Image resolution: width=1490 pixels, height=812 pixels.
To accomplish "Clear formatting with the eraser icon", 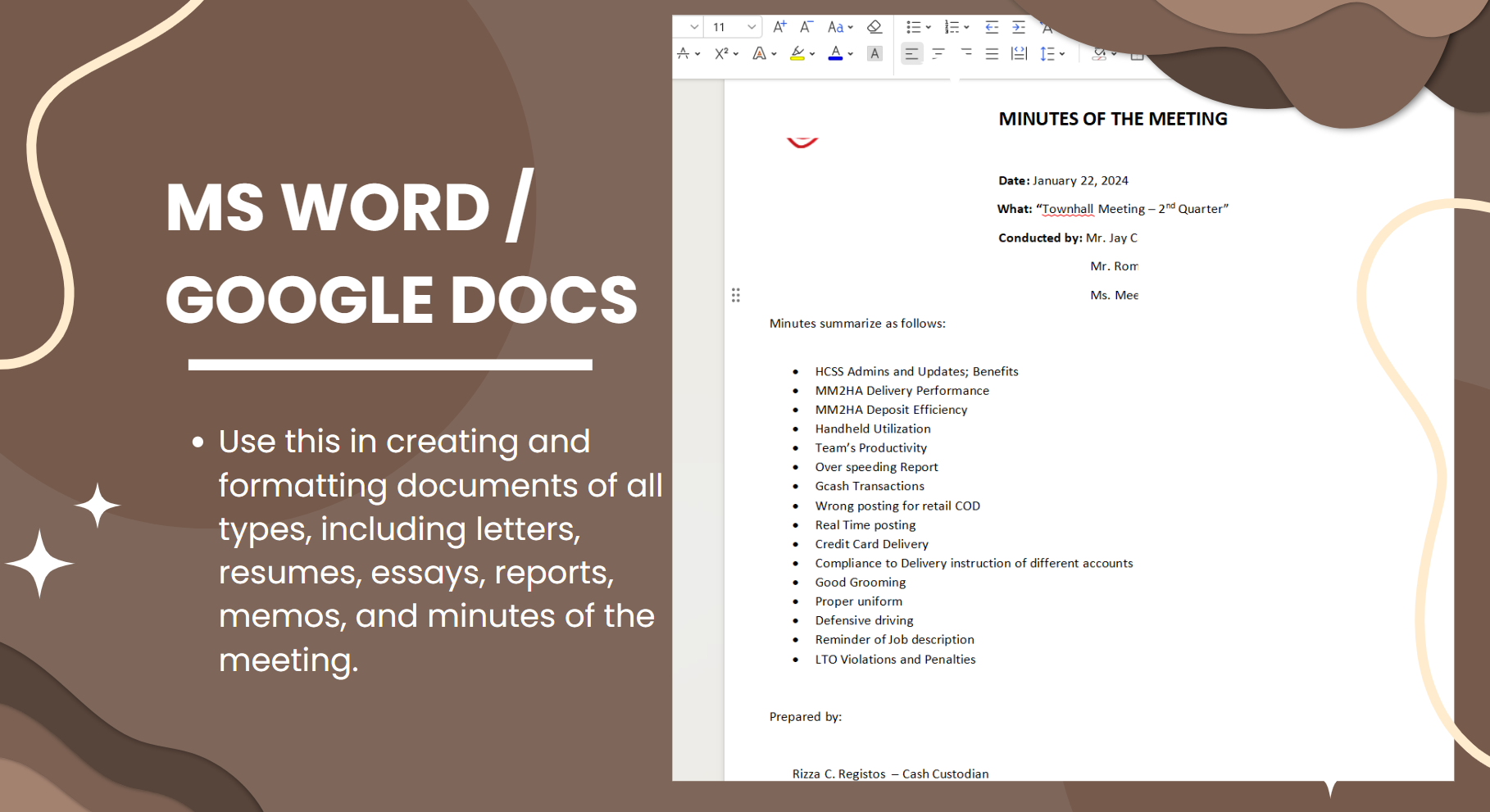I will pyautogui.click(x=874, y=27).
